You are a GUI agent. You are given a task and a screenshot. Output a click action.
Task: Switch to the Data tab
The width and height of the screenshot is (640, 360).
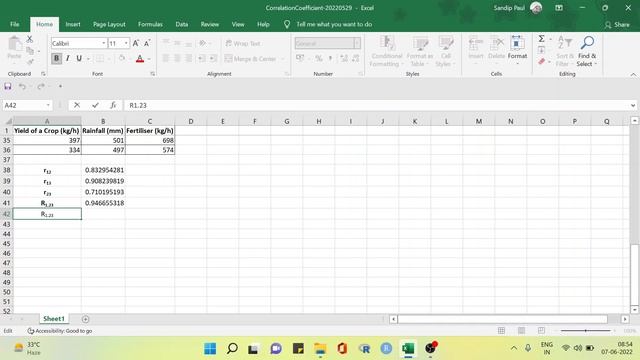[182, 24]
